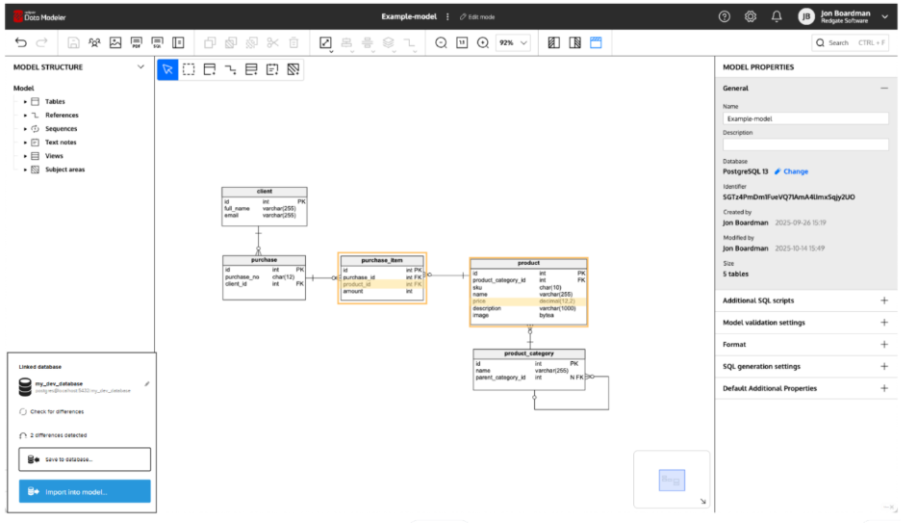Screen dimensions: 901x523
Task: Open settings gear in top bar
Action: point(750,17)
